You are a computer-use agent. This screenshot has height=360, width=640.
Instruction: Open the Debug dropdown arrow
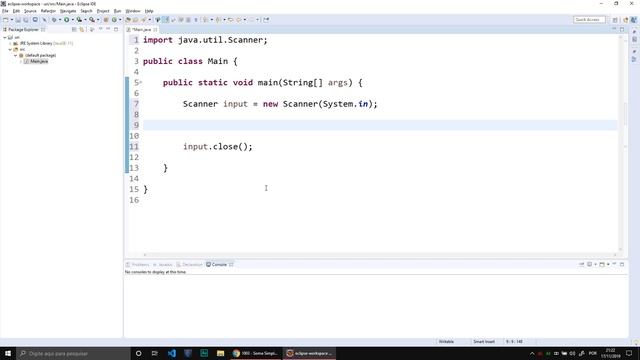click(60, 20)
